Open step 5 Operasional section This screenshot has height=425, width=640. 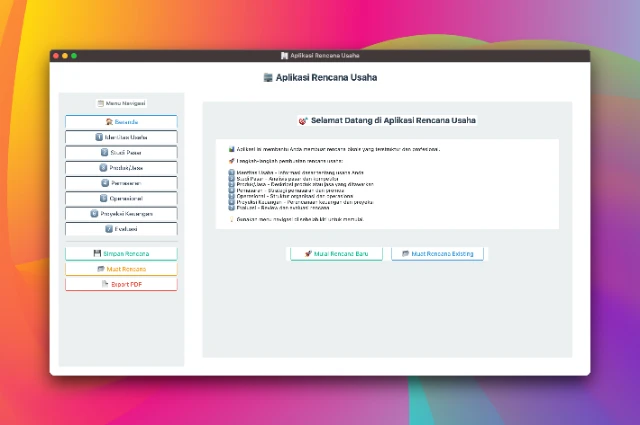(x=121, y=198)
